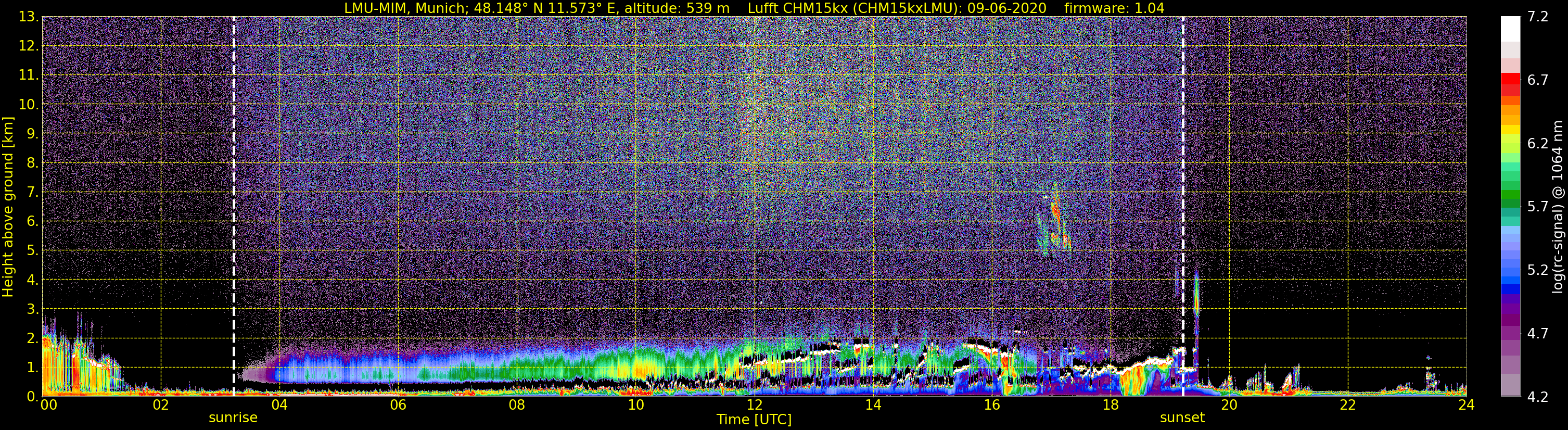The image size is (1568, 430).
Task: Click the white dashed sunset marker line
Action: click(1183, 207)
